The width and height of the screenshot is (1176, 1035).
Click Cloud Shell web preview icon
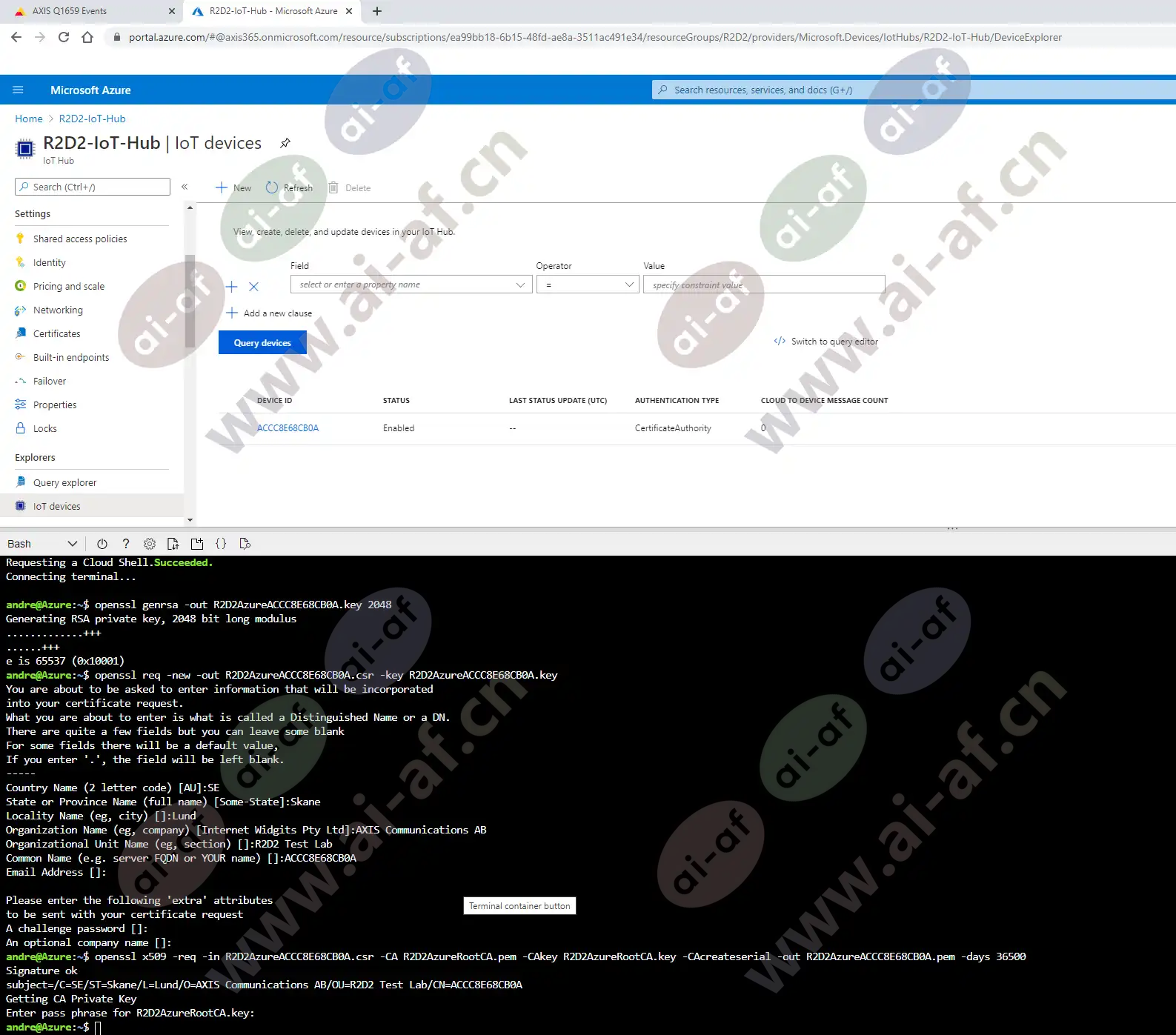coord(245,544)
